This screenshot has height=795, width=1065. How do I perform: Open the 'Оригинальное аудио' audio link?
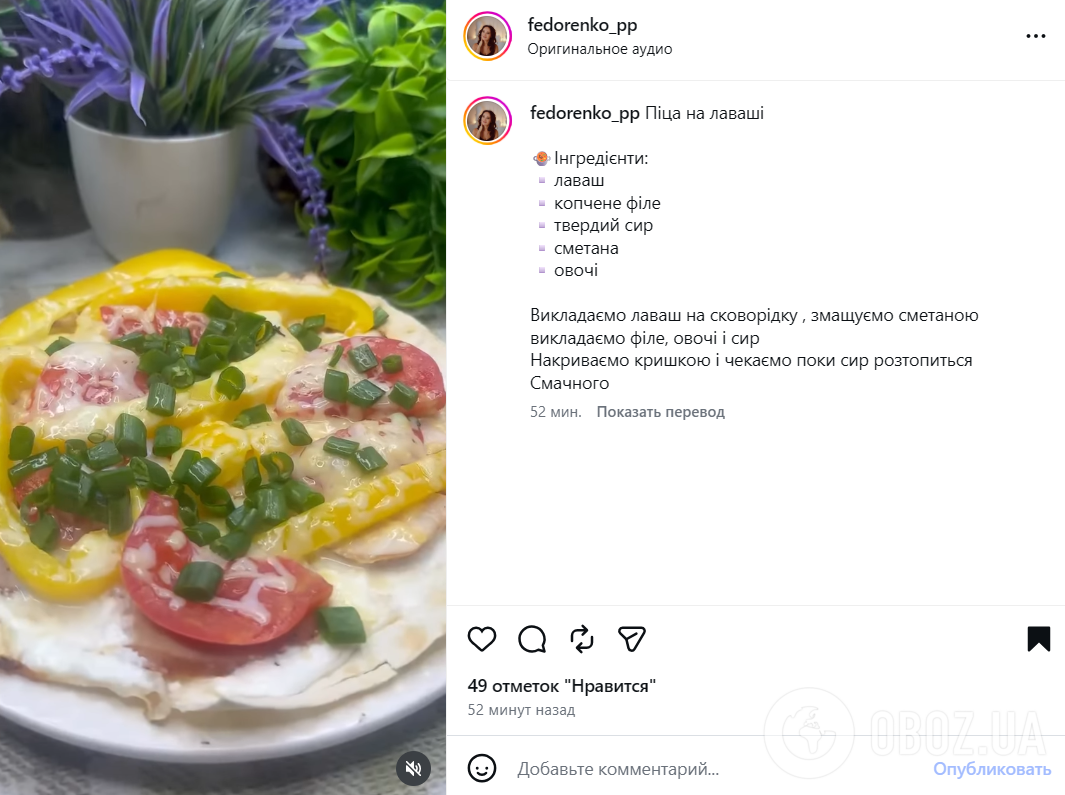pos(600,49)
